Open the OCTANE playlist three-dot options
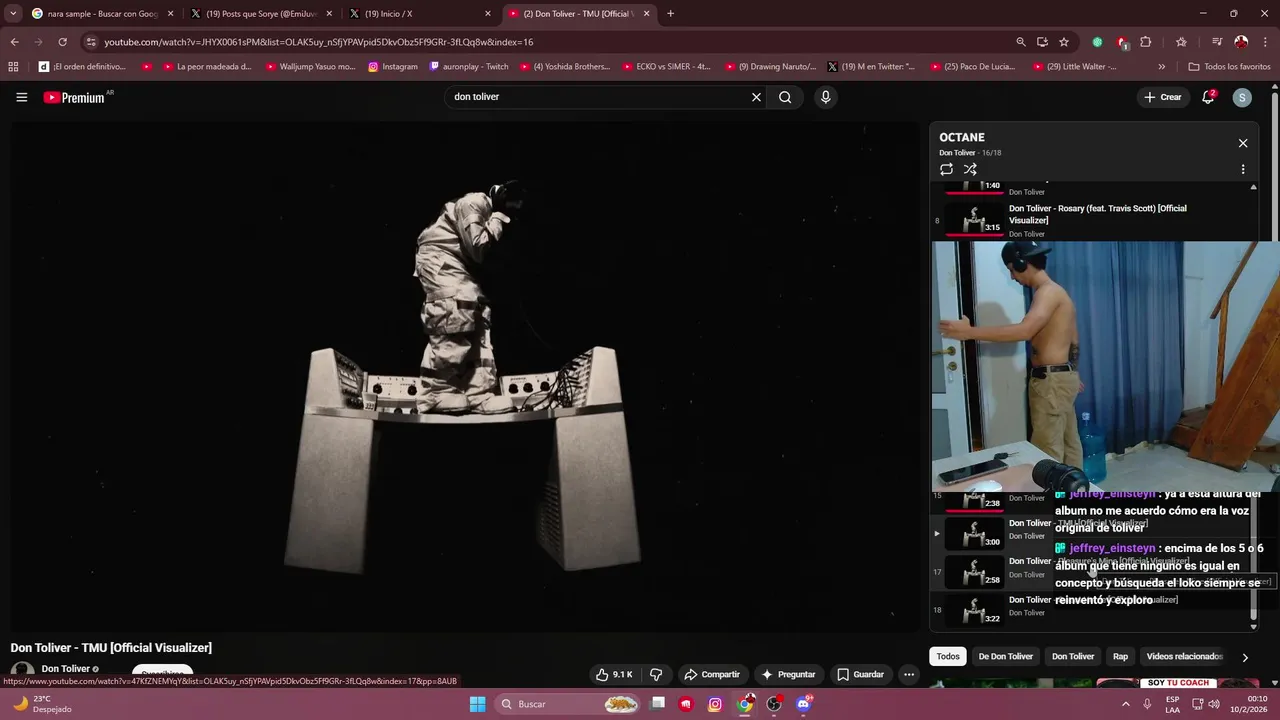The height and width of the screenshot is (720, 1280). tap(1243, 169)
